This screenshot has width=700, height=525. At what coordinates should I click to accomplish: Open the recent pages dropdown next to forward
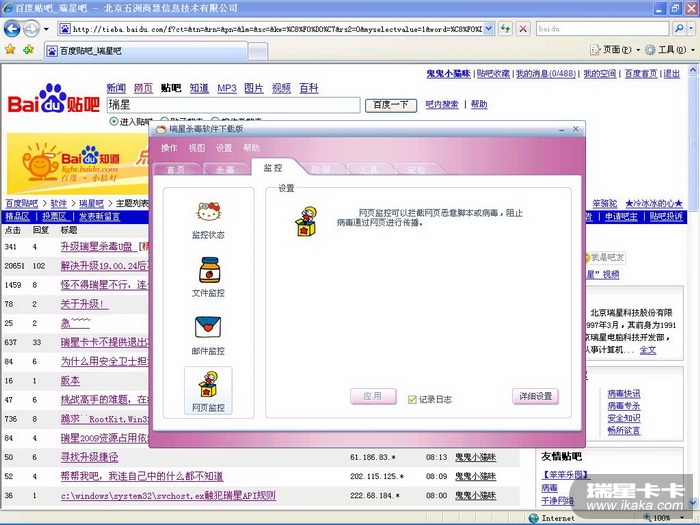pos(46,29)
